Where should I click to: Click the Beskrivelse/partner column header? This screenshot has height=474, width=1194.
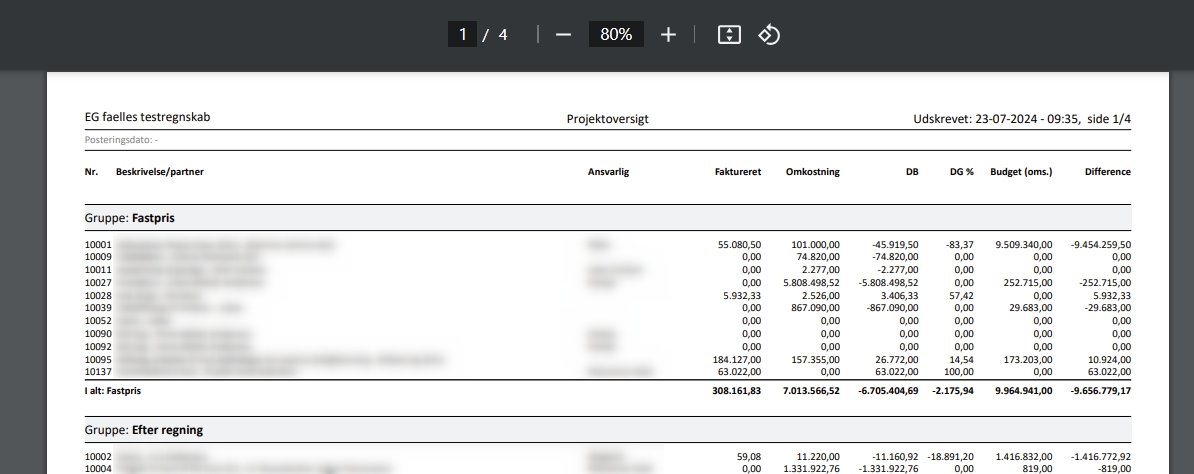click(160, 172)
